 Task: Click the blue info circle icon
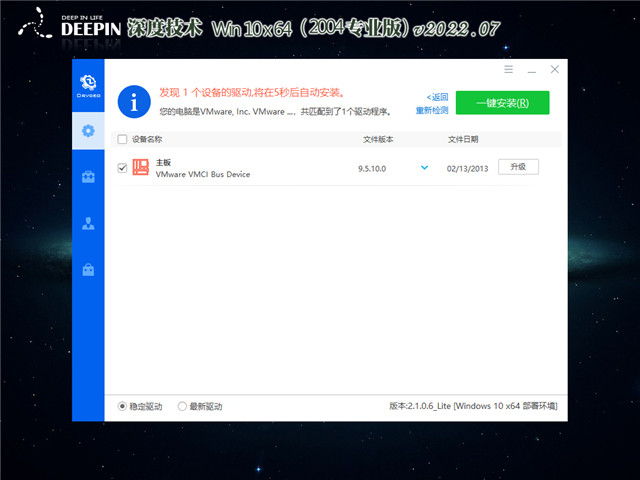(132, 101)
